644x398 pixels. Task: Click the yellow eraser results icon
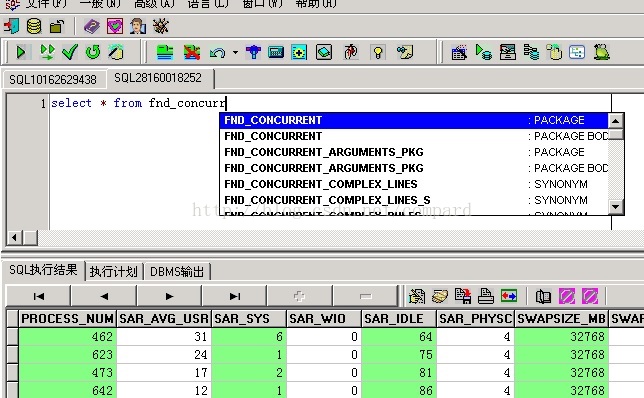440,296
